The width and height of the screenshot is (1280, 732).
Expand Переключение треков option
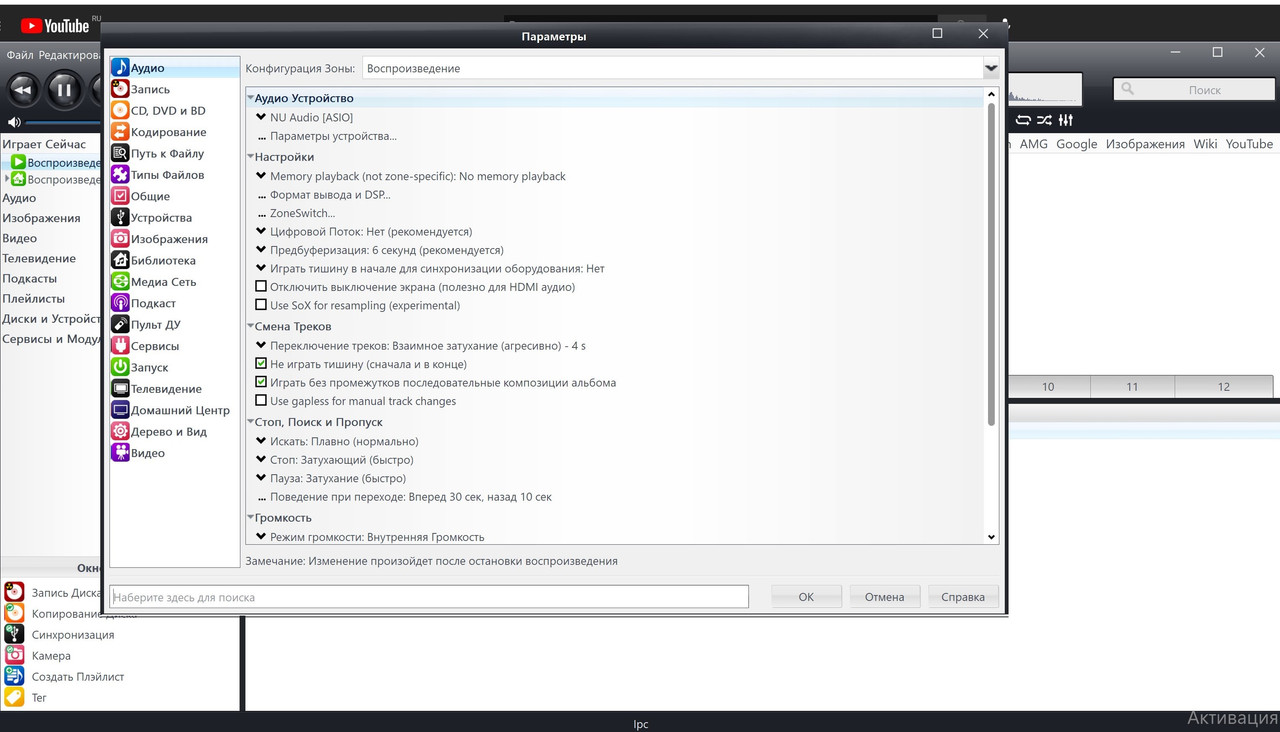[261, 345]
